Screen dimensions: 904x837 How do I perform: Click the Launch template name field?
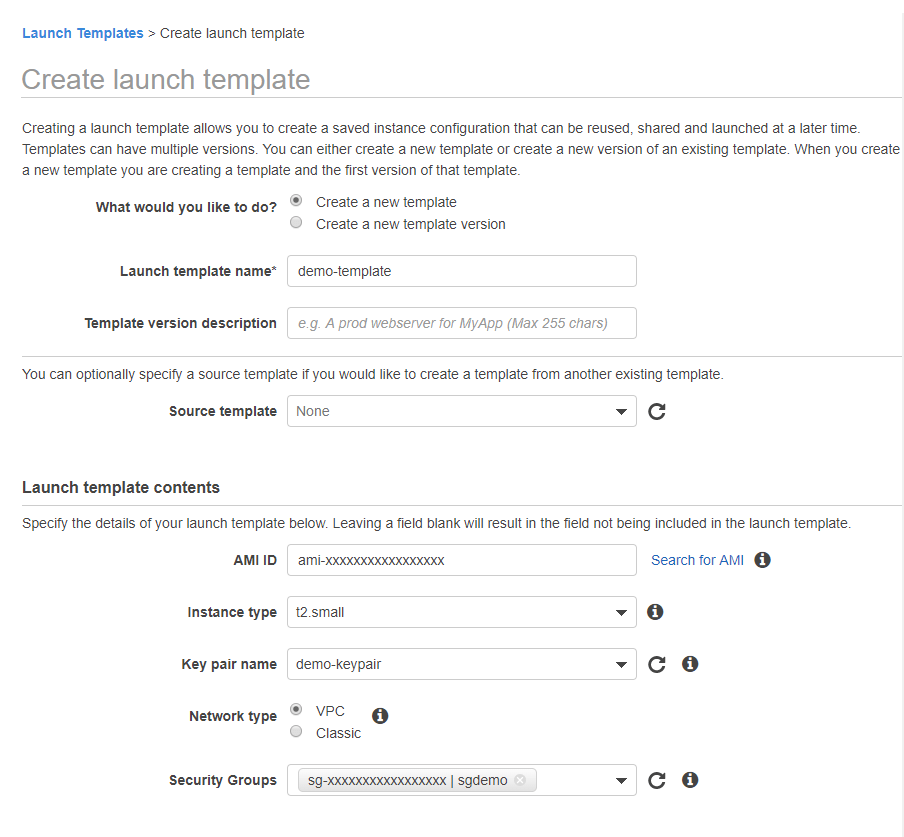461,270
